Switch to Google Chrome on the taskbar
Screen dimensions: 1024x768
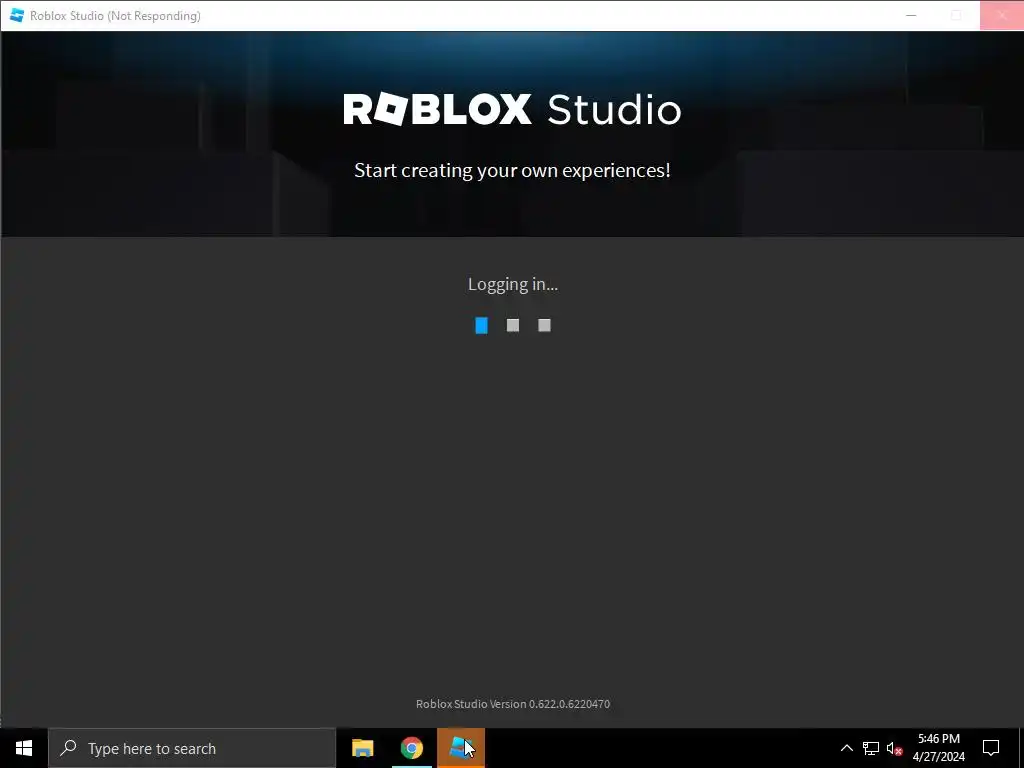[411, 748]
